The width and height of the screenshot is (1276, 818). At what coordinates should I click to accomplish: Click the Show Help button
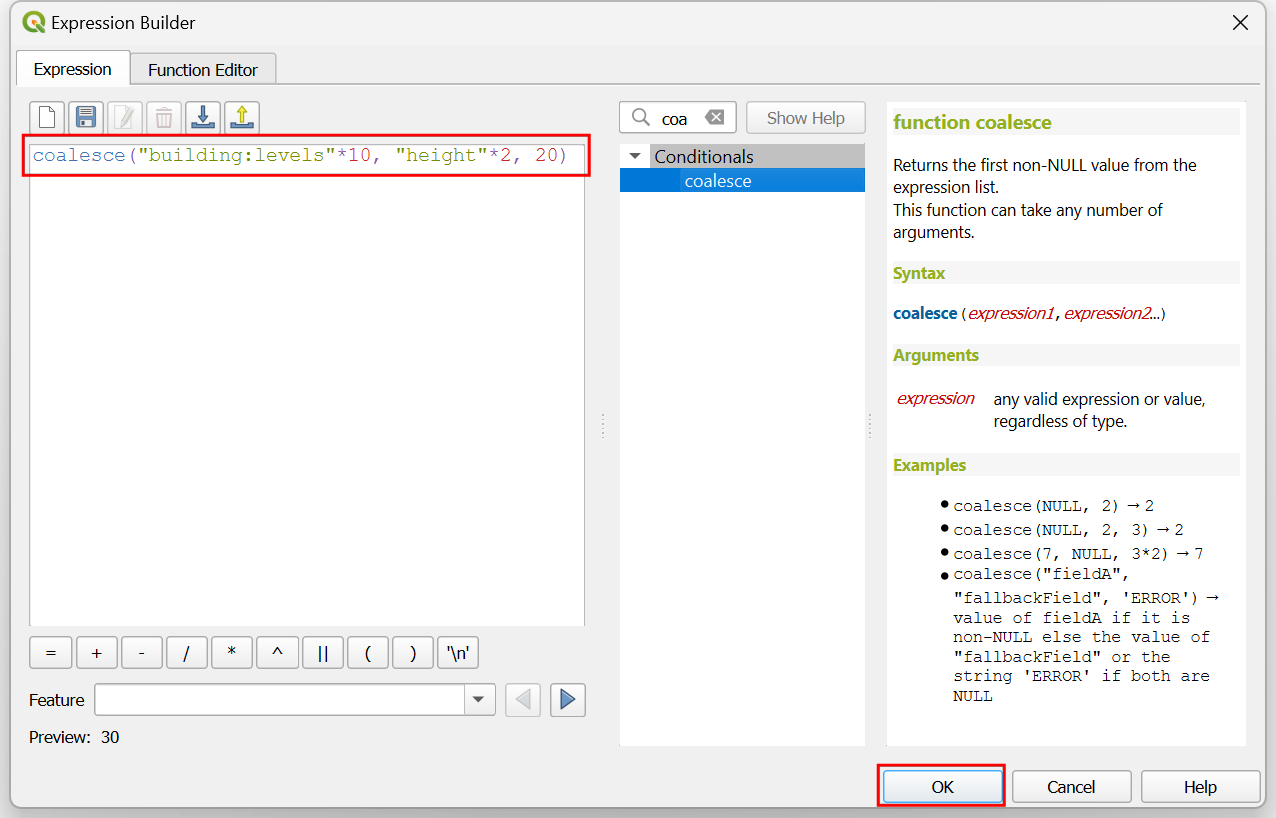[805, 118]
